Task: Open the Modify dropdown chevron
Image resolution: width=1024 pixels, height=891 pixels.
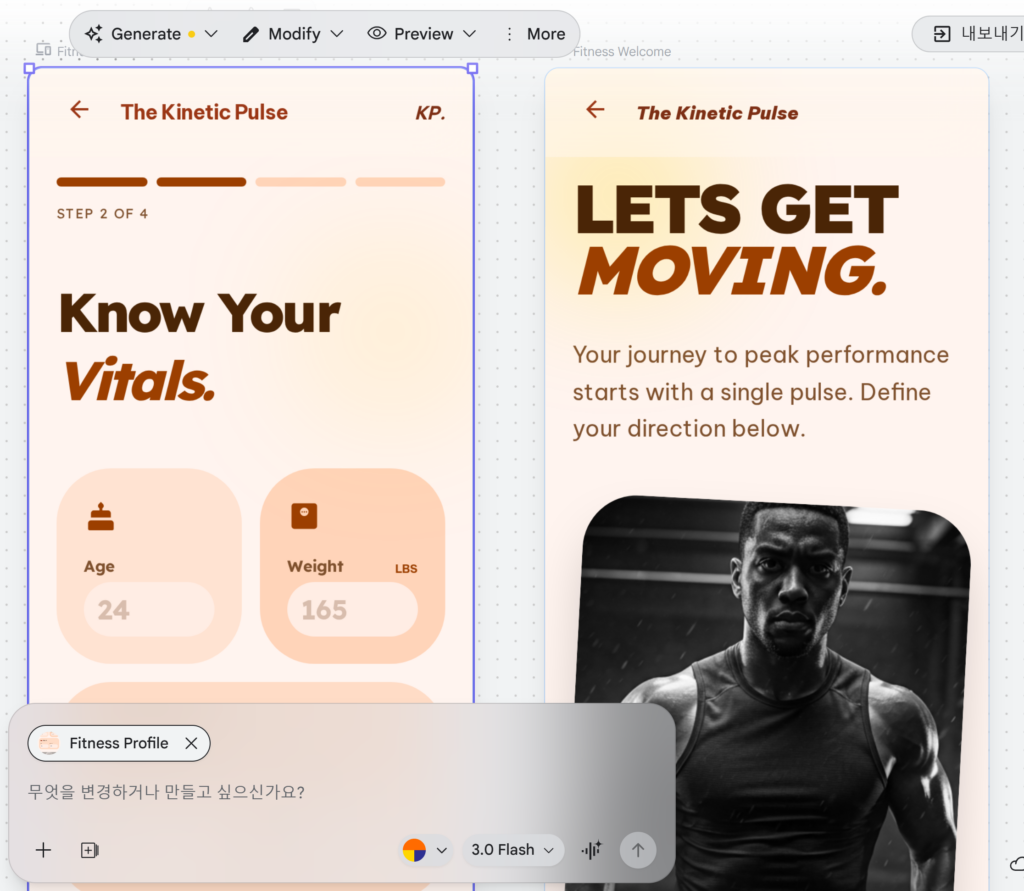Action: point(337,33)
